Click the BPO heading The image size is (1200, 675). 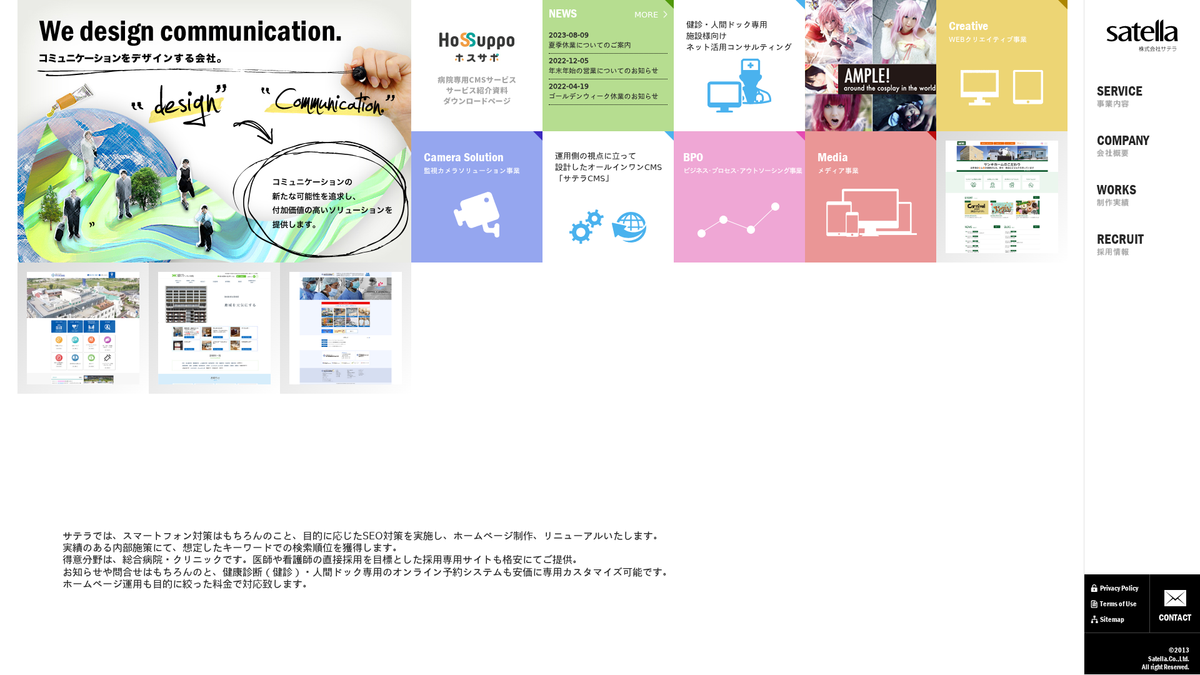coord(693,157)
